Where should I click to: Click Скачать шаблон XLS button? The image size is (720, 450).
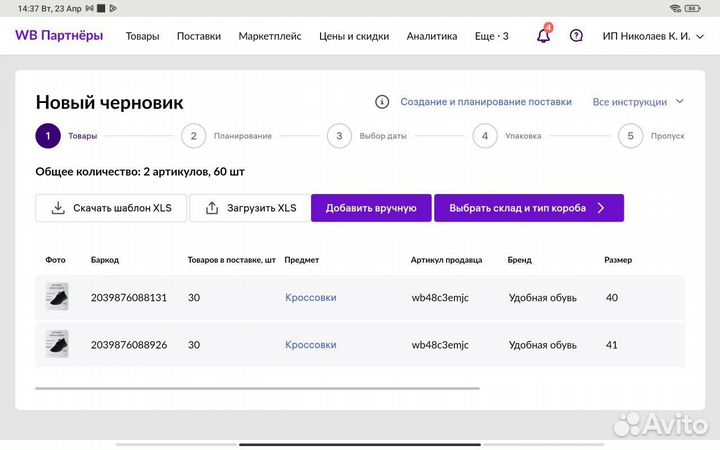pos(111,208)
